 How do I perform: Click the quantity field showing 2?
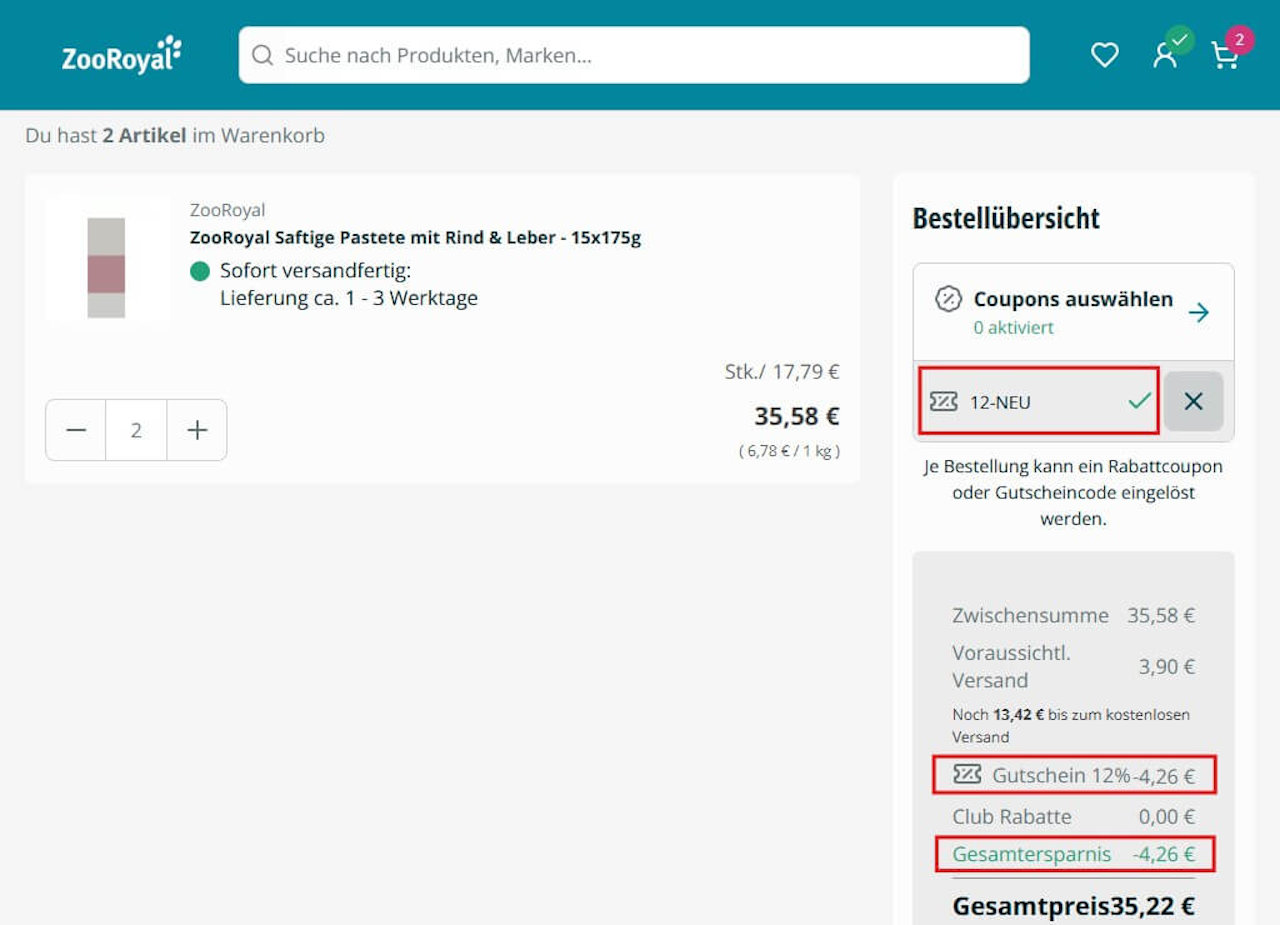coord(136,430)
